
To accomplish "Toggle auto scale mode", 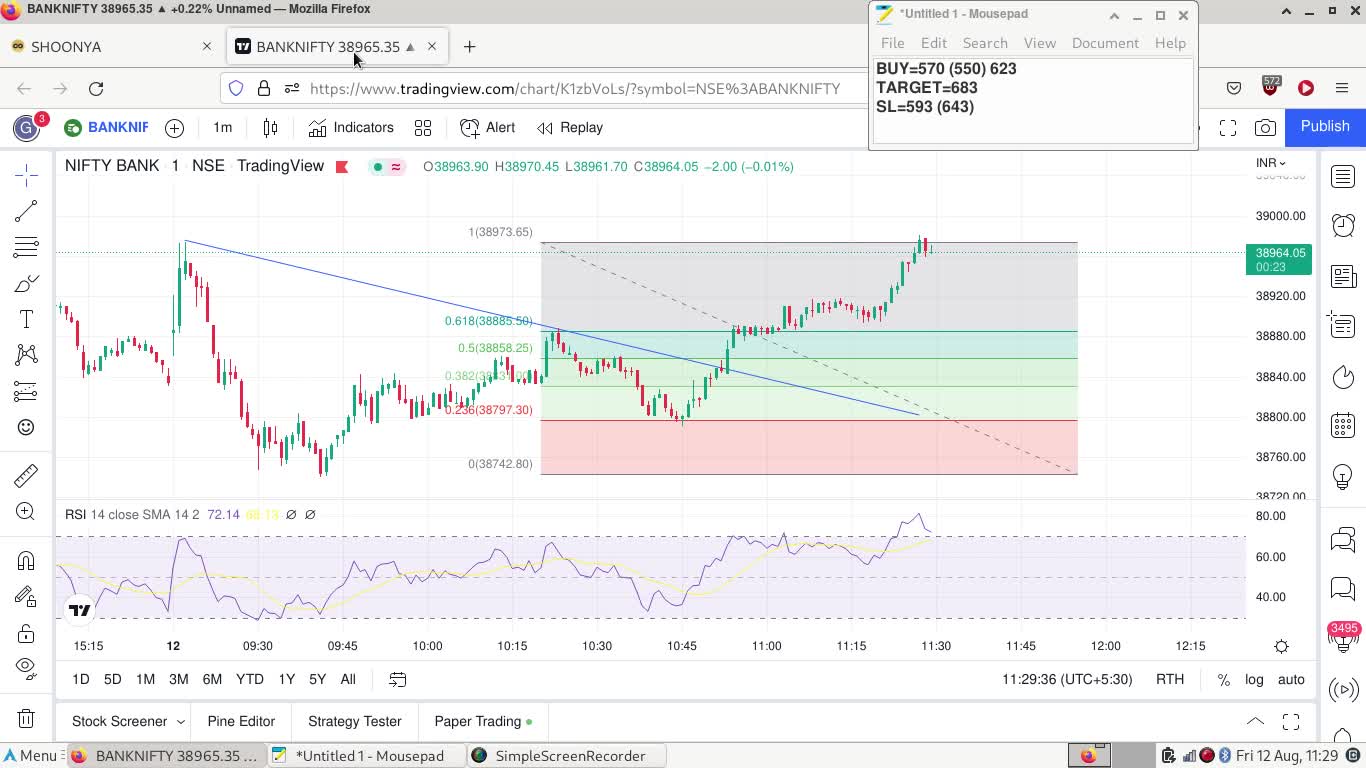I will tap(1291, 679).
